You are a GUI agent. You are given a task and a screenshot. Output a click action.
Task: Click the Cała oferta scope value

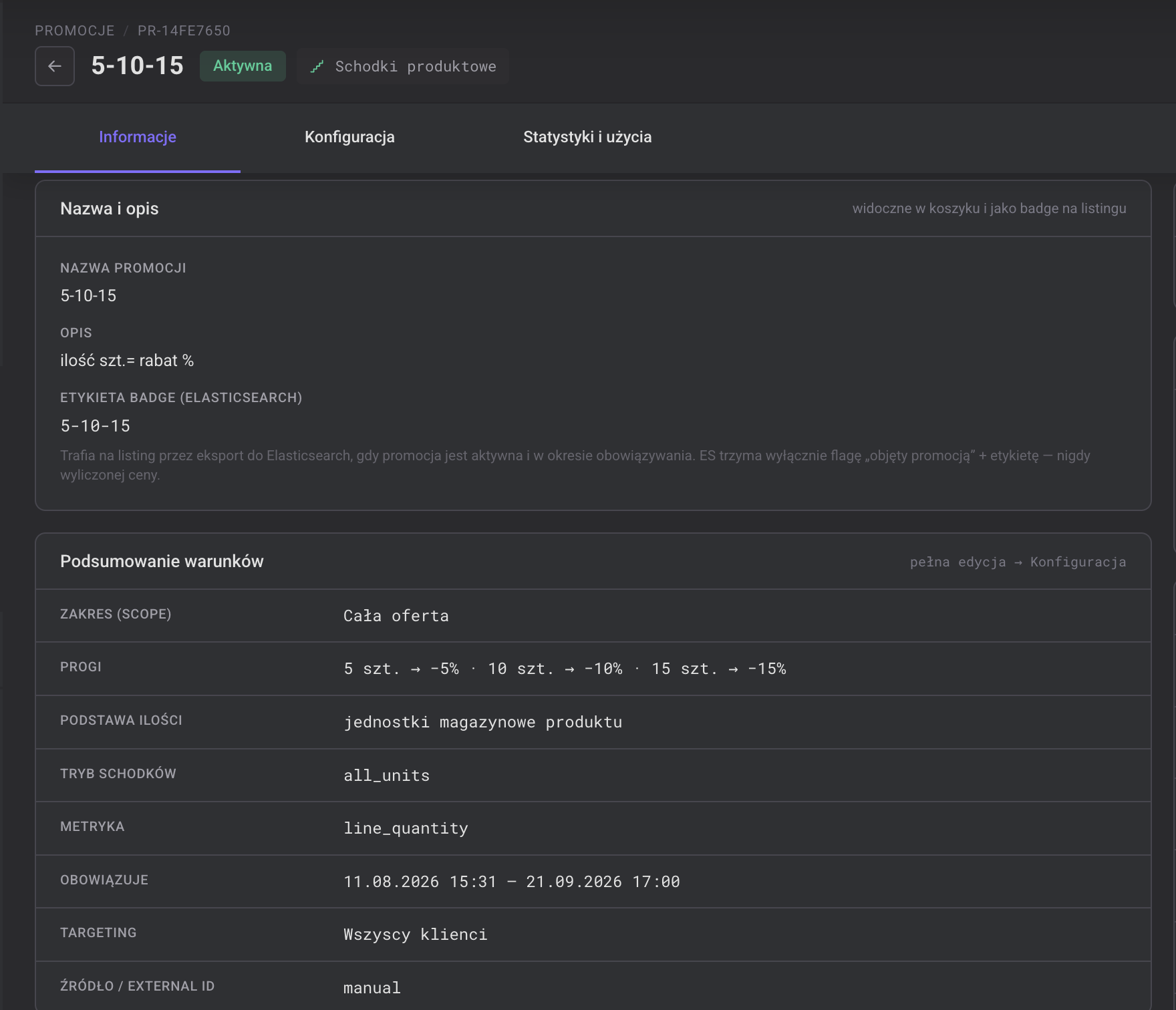click(x=396, y=616)
